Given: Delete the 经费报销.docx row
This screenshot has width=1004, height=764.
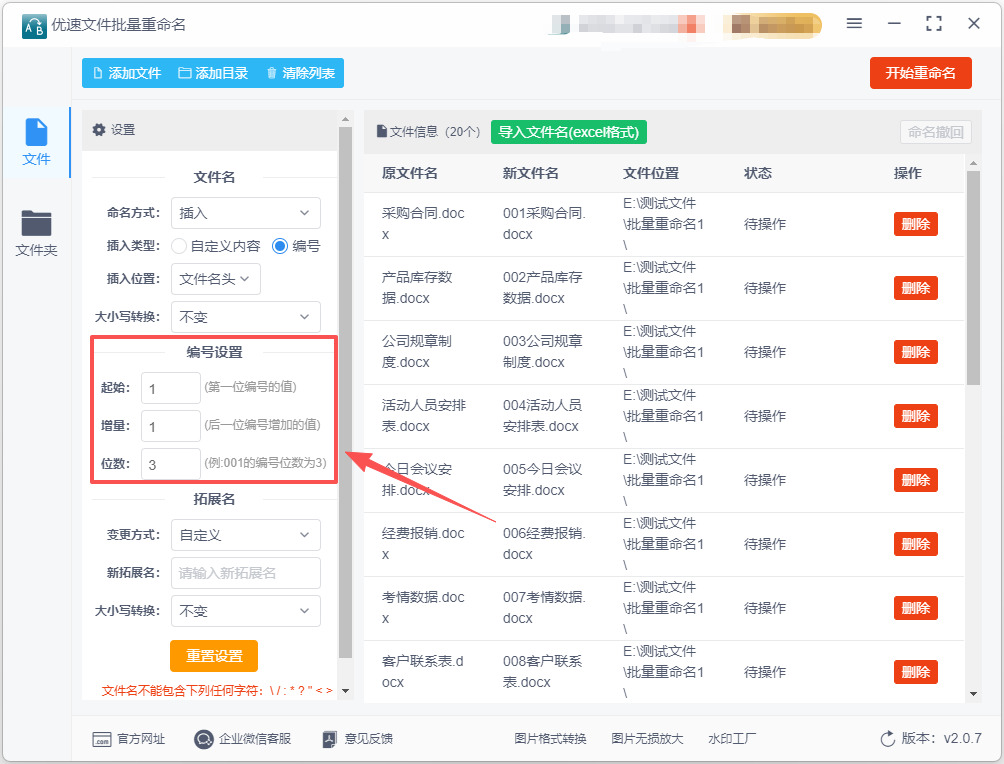Looking at the screenshot, I should coord(916,544).
